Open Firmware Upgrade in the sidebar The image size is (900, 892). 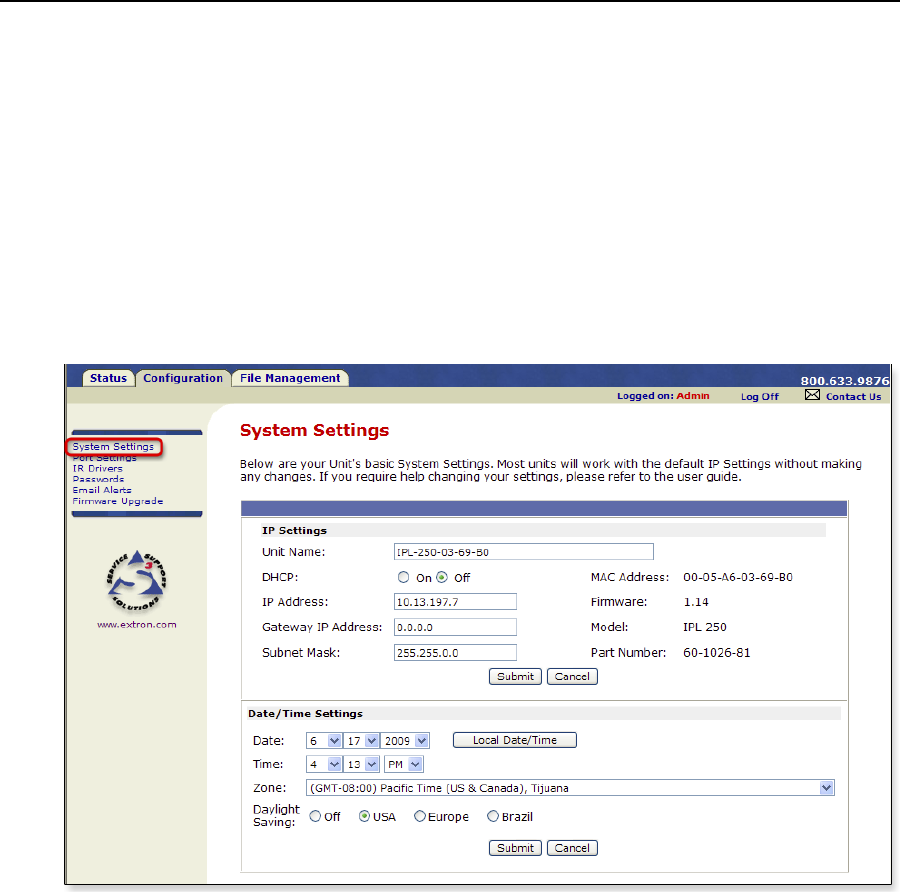[x=118, y=501]
